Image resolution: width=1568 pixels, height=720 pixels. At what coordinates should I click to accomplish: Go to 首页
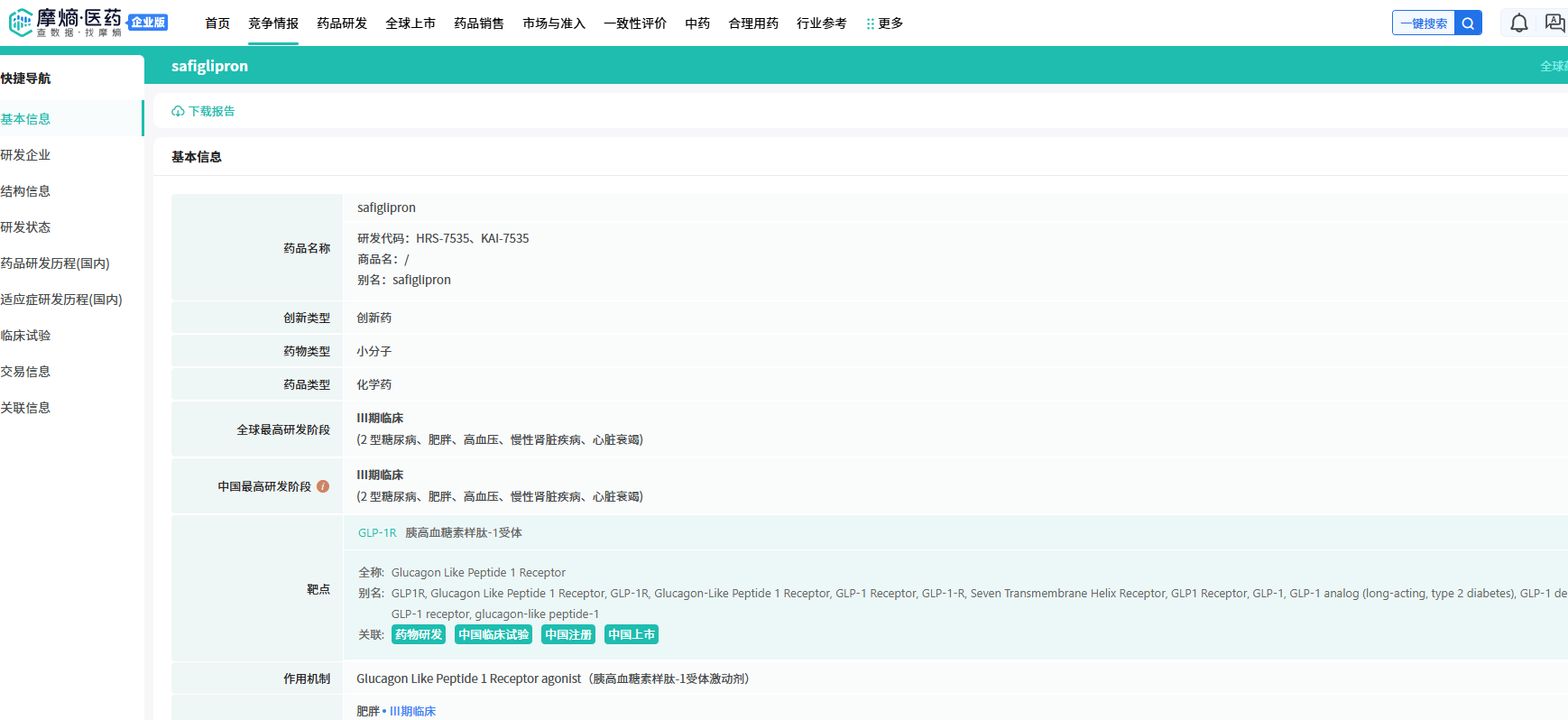click(x=217, y=23)
